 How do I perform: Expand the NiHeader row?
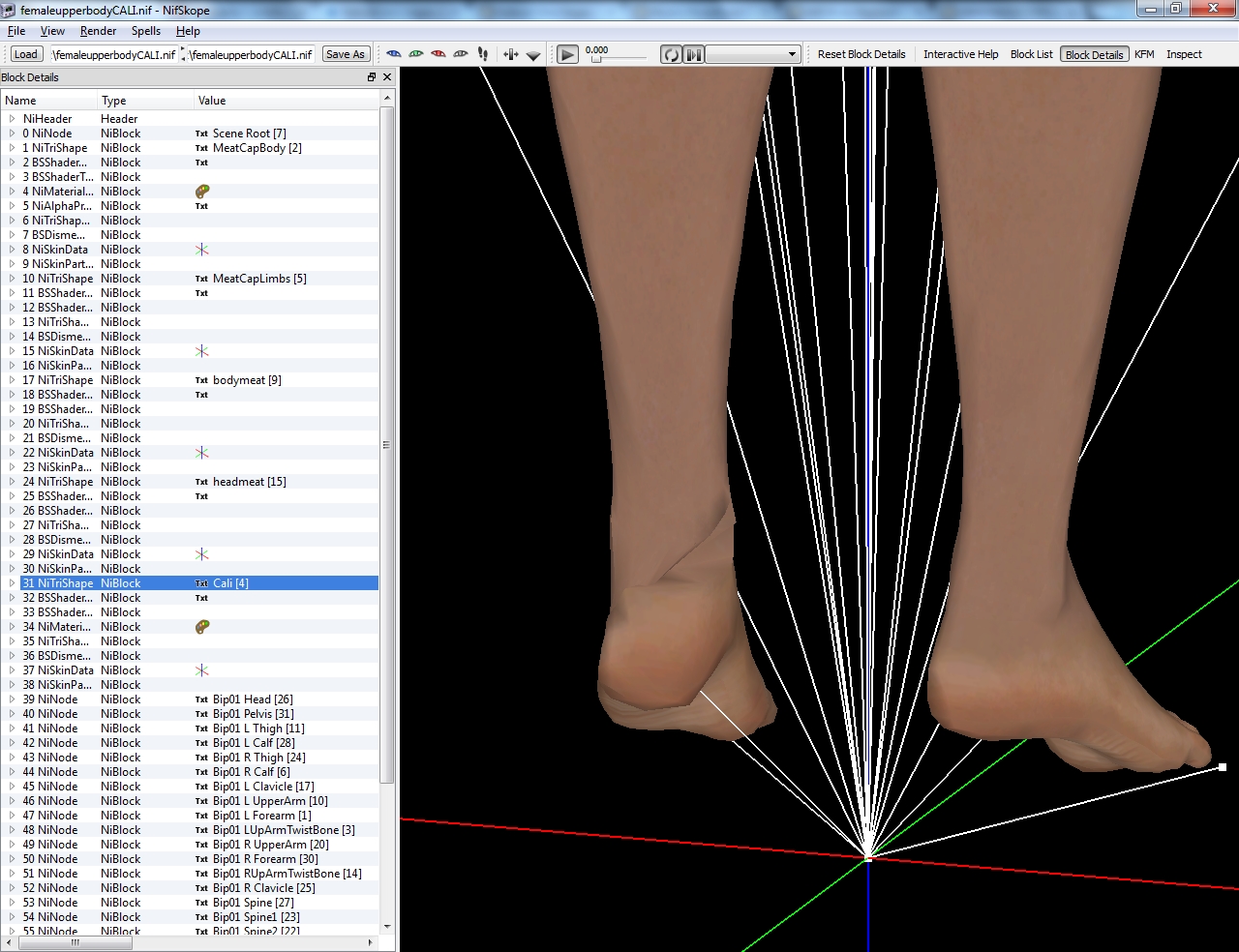click(x=12, y=119)
